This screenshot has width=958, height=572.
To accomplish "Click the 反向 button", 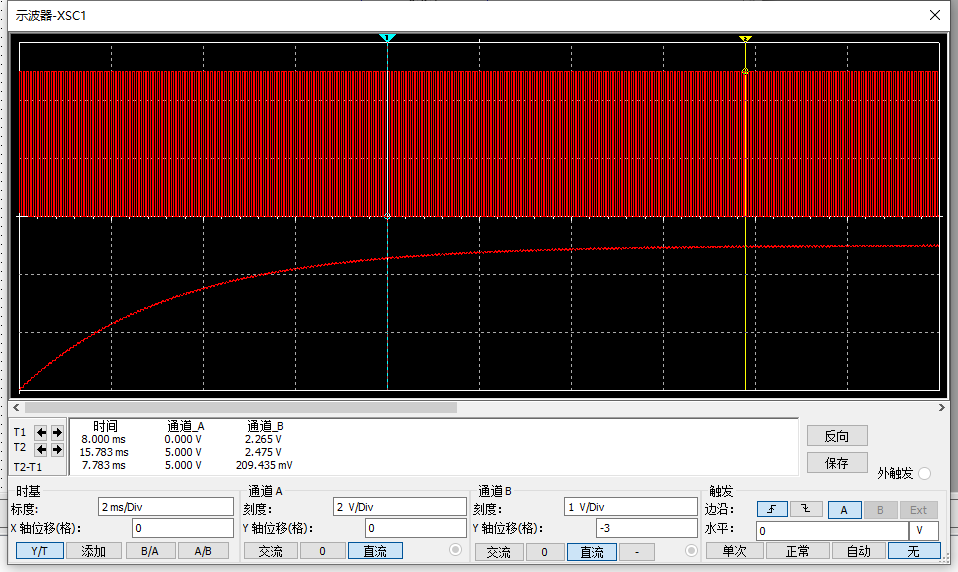I will point(837,436).
